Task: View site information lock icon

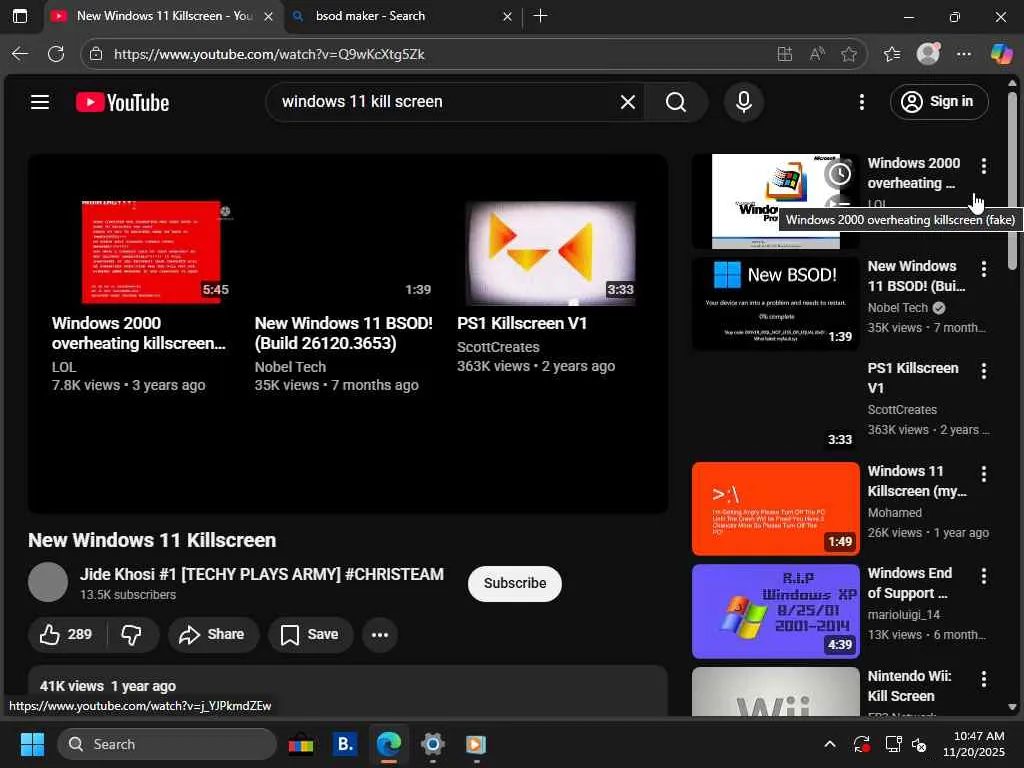Action: pos(97,54)
